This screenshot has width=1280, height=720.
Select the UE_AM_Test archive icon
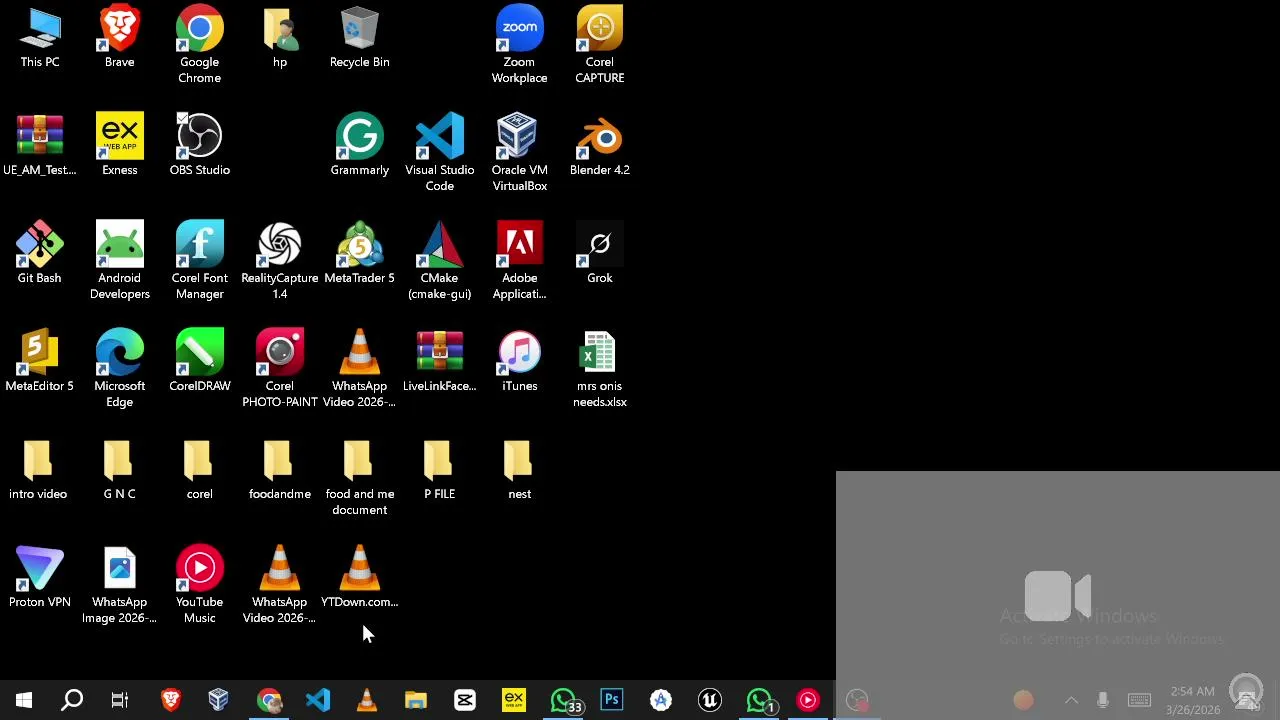(x=40, y=146)
